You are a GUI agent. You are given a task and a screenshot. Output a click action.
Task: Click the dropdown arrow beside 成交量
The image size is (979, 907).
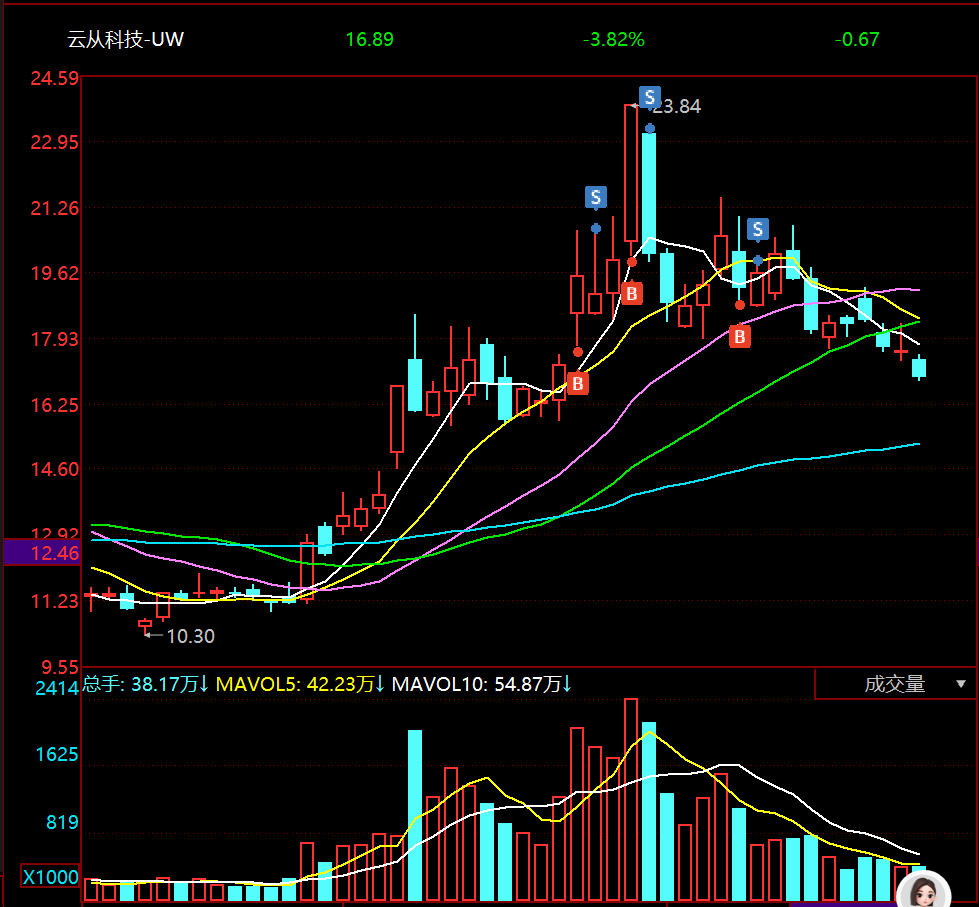pyautogui.click(x=961, y=684)
